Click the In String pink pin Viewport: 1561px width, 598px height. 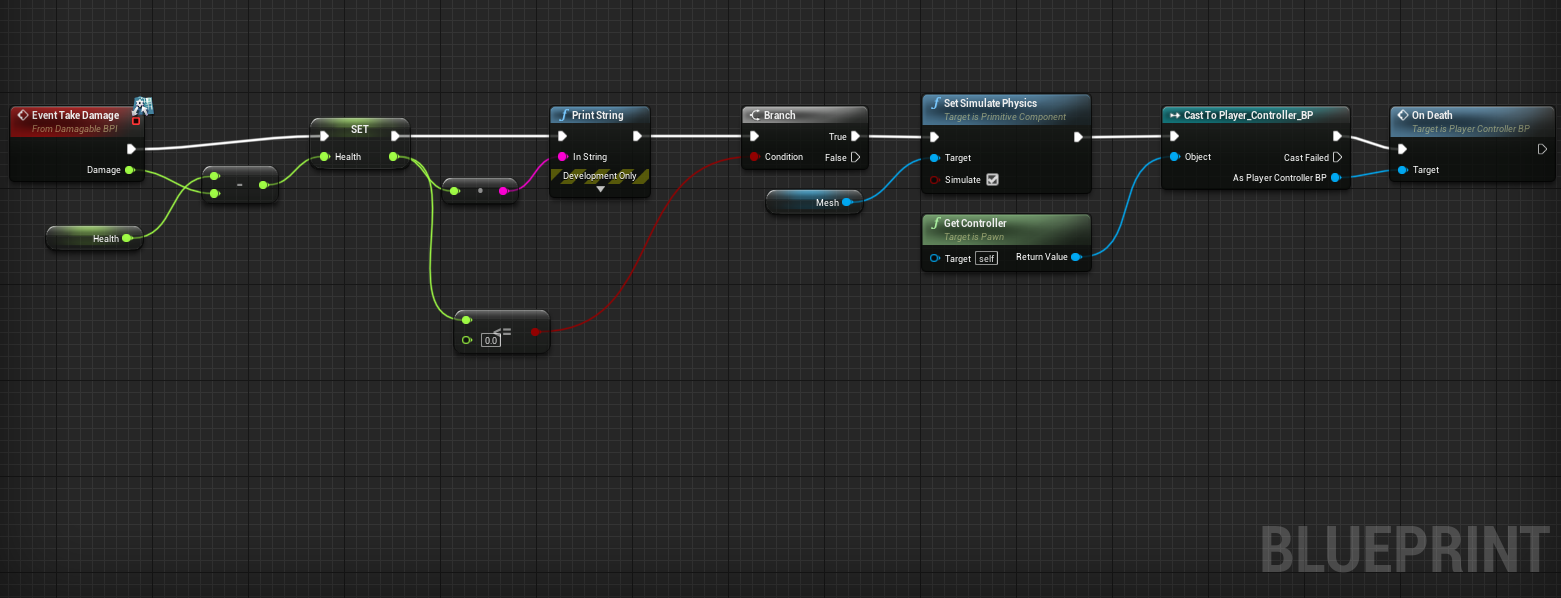(x=563, y=157)
